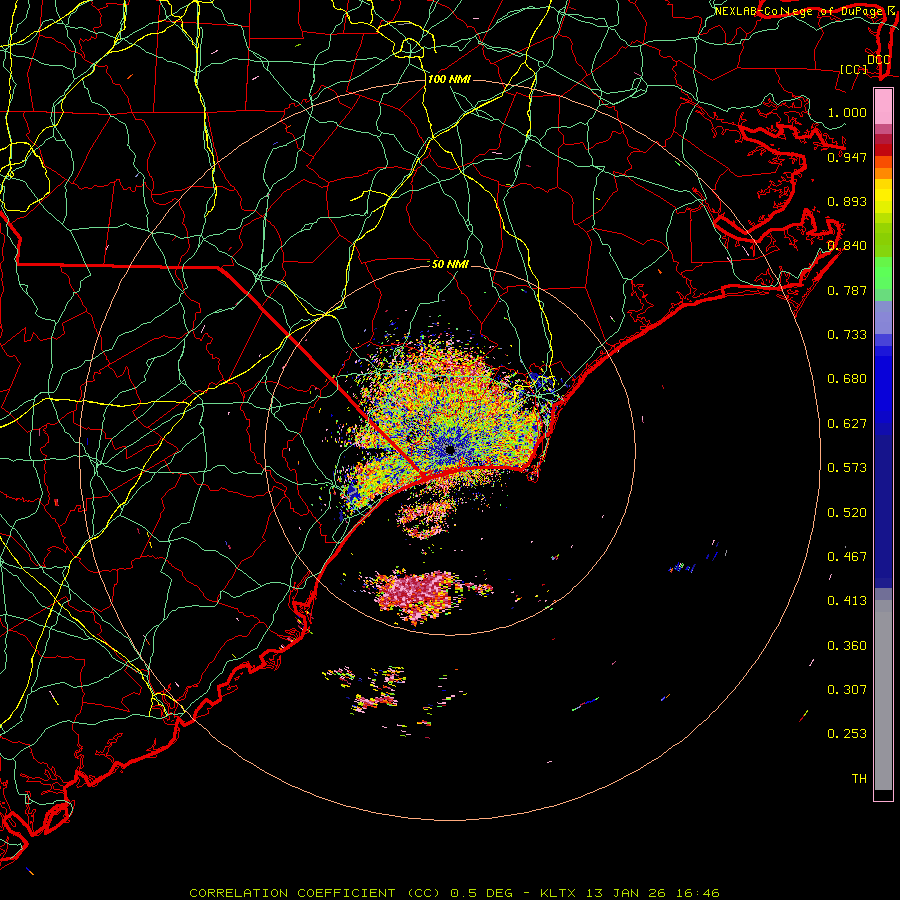Select the 0.360 legend value
This screenshot has width=900, height=900.
(x=847, y=646)
